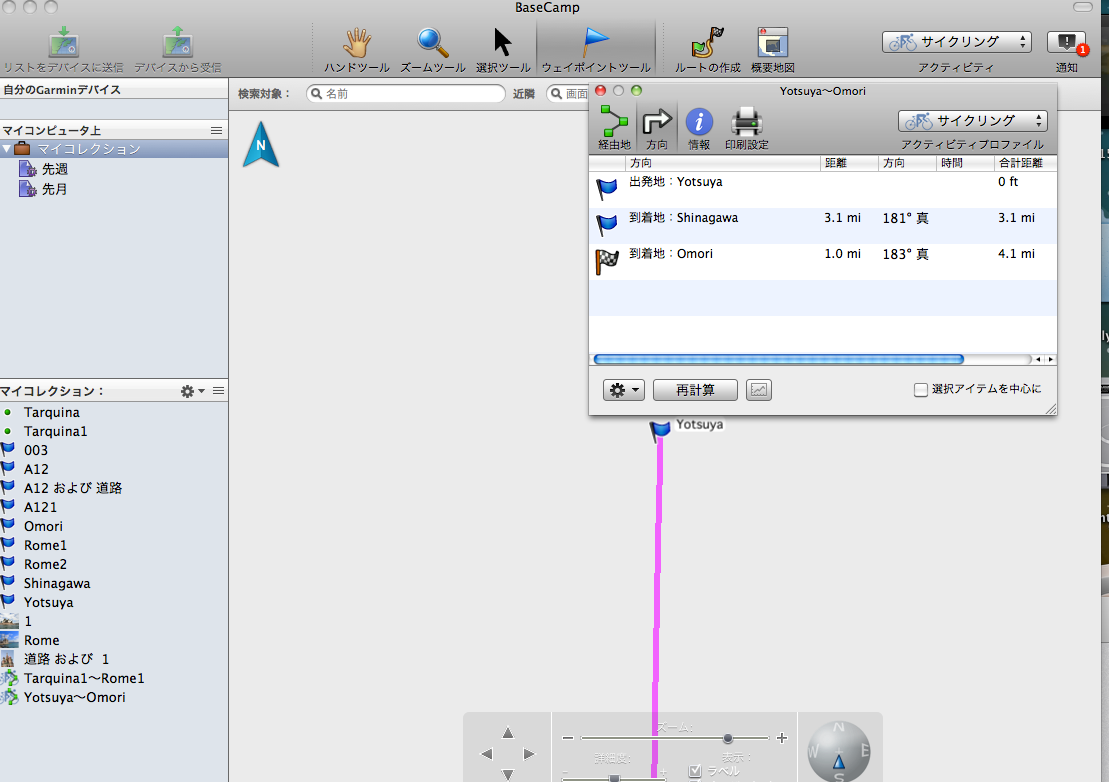Click 時間 column header
Screen dimensions: 1109x782
[x=965, y=163]
